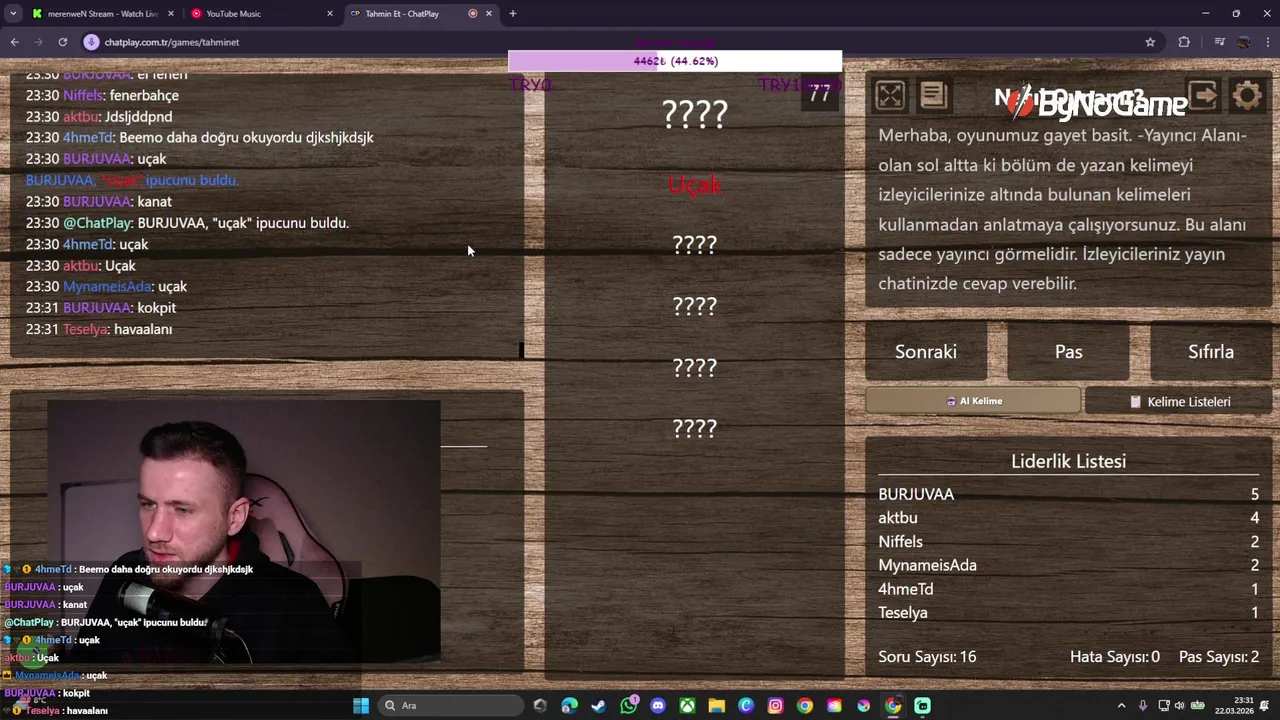Click the Hata Sayısı: 0 counter
The image size is (1280, 720).
pyautogui.click(x=1115, y=657)
